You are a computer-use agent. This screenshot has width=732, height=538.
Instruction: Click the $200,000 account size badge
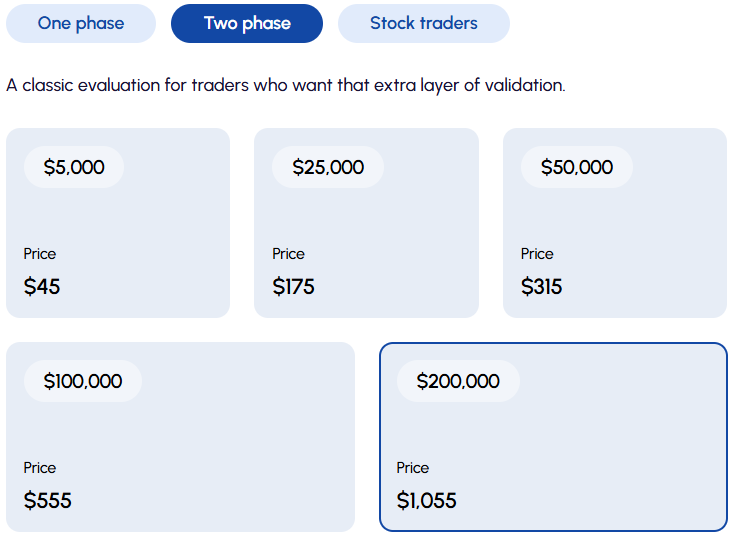[458, 381]
